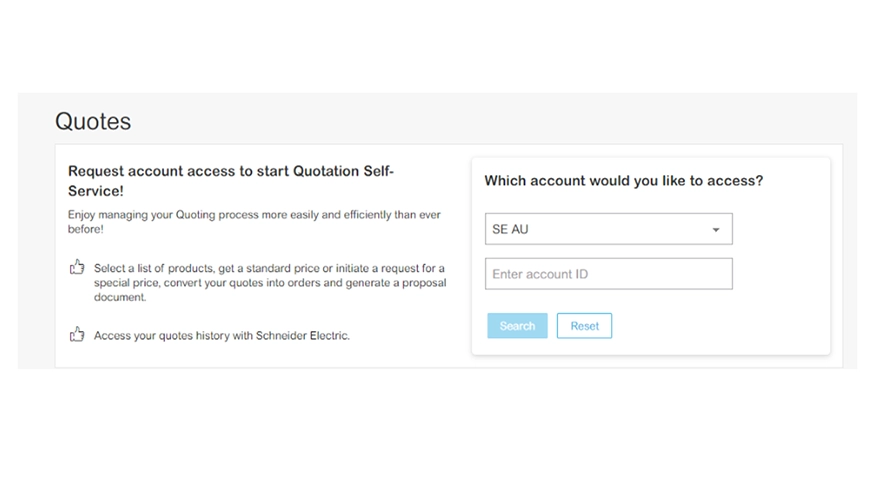Click the word 'Schneider Electric' in text
875x492 pixels.
point(302,335)
